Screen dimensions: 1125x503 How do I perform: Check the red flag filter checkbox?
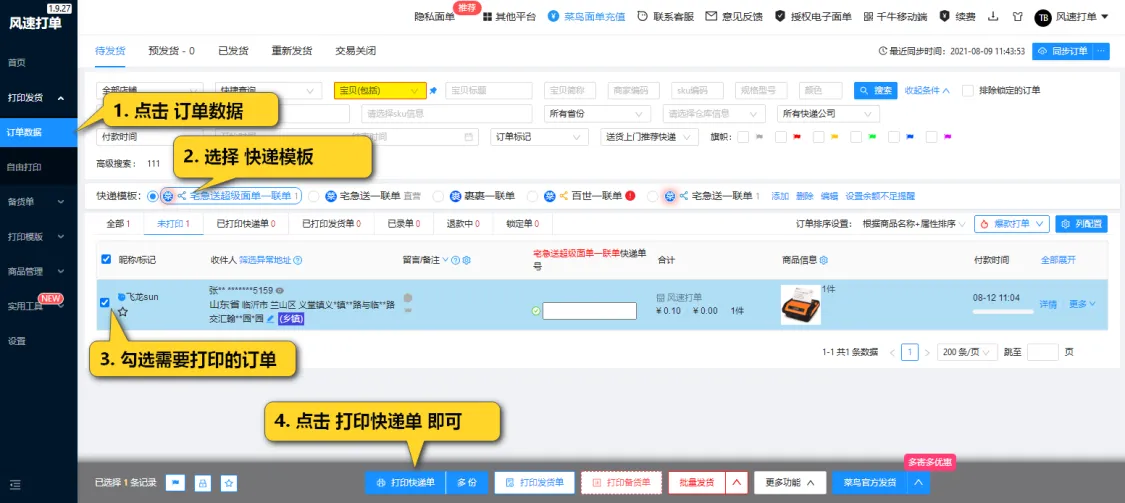click(781, 136)
